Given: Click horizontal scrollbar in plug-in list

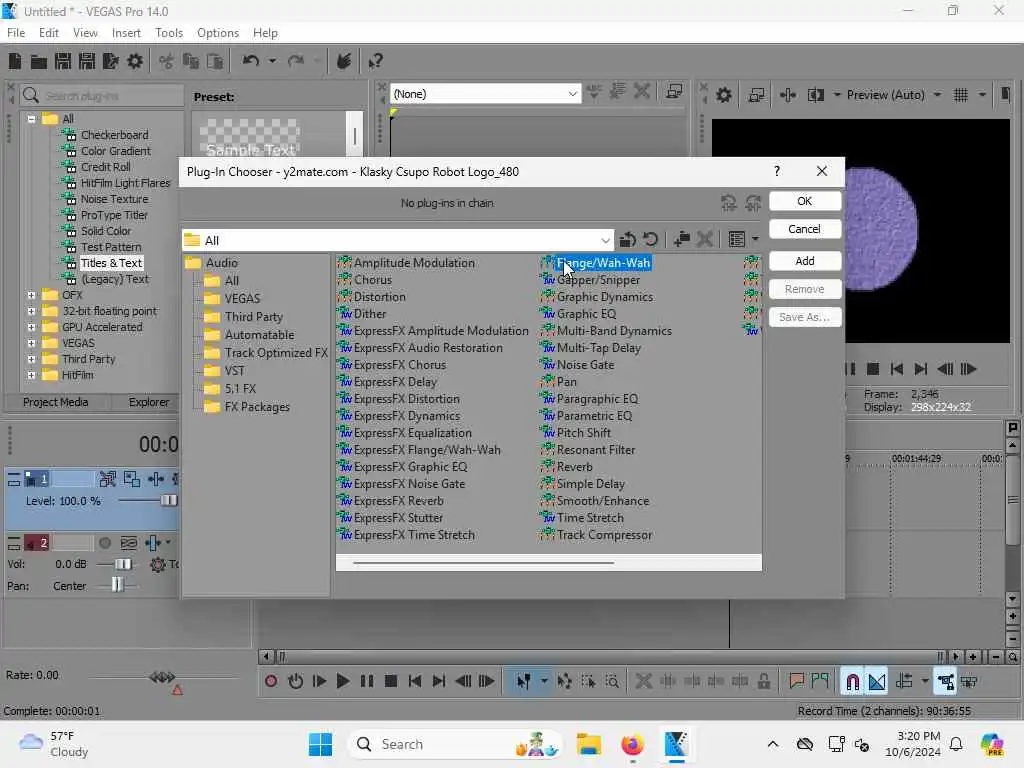Looking at the screenshot, I should (483, 562).
